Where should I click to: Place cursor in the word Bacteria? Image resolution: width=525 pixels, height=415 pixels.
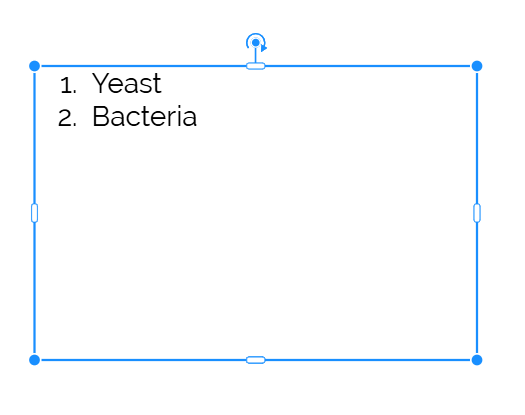[x=144, y=116]
